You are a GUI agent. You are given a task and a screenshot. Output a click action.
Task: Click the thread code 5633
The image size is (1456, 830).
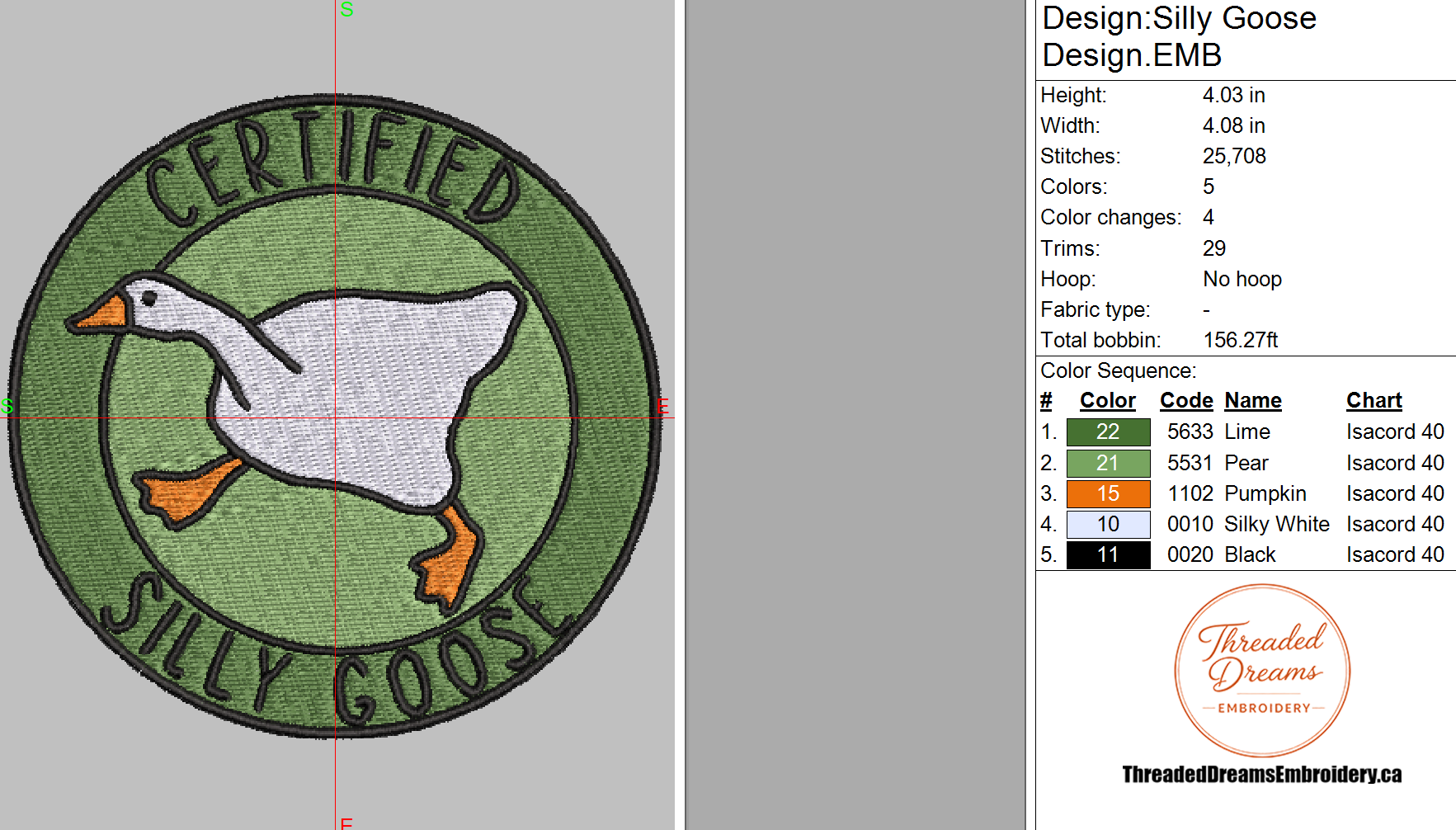pos(1190,432)
